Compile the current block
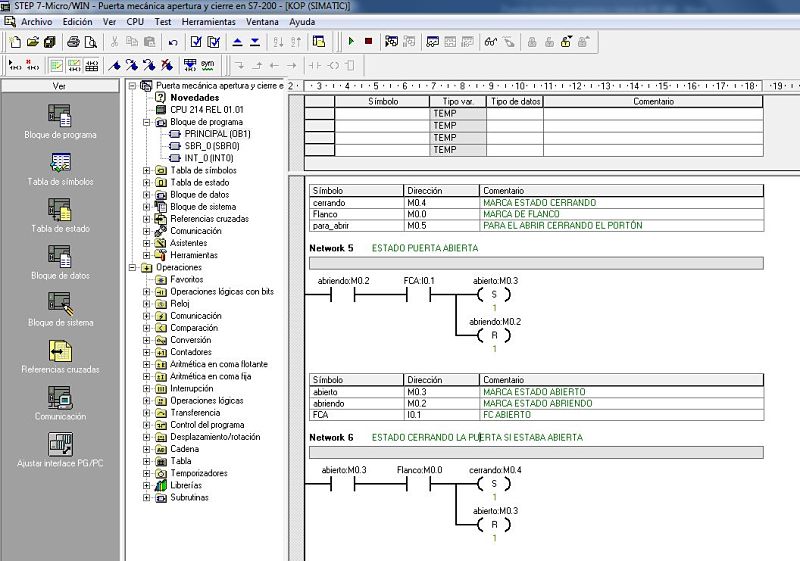 click(196, 42)
